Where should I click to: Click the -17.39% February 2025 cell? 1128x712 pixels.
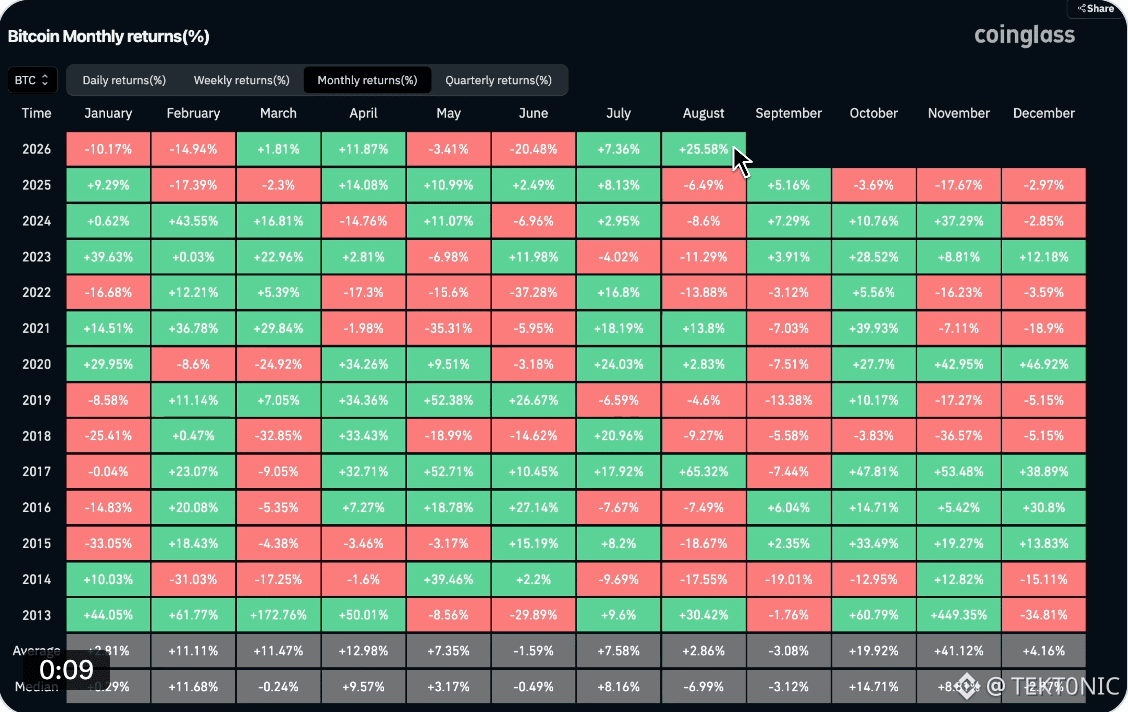193,185
